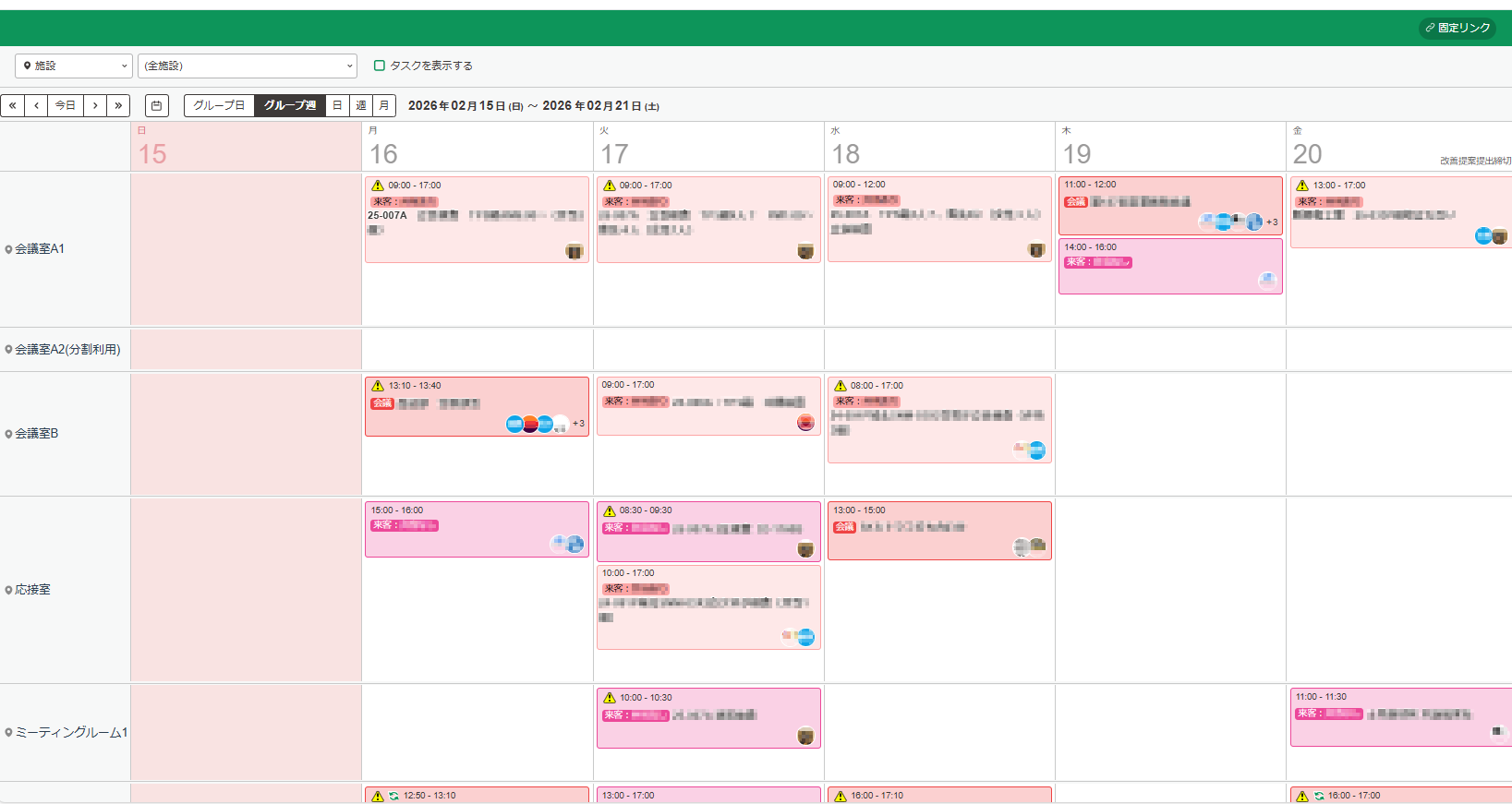Image resolution: width=1512 pixels, height=804 pixels.
Task: Select the グループ週 view tab
Action: pos(290,106)
